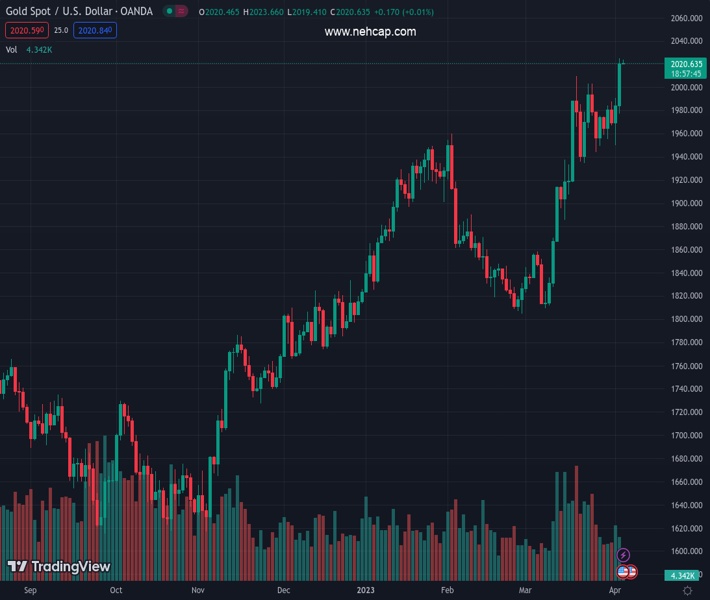
Task: Click the www.nehcap.com watermark text
Action: click(x=370, y=32)
